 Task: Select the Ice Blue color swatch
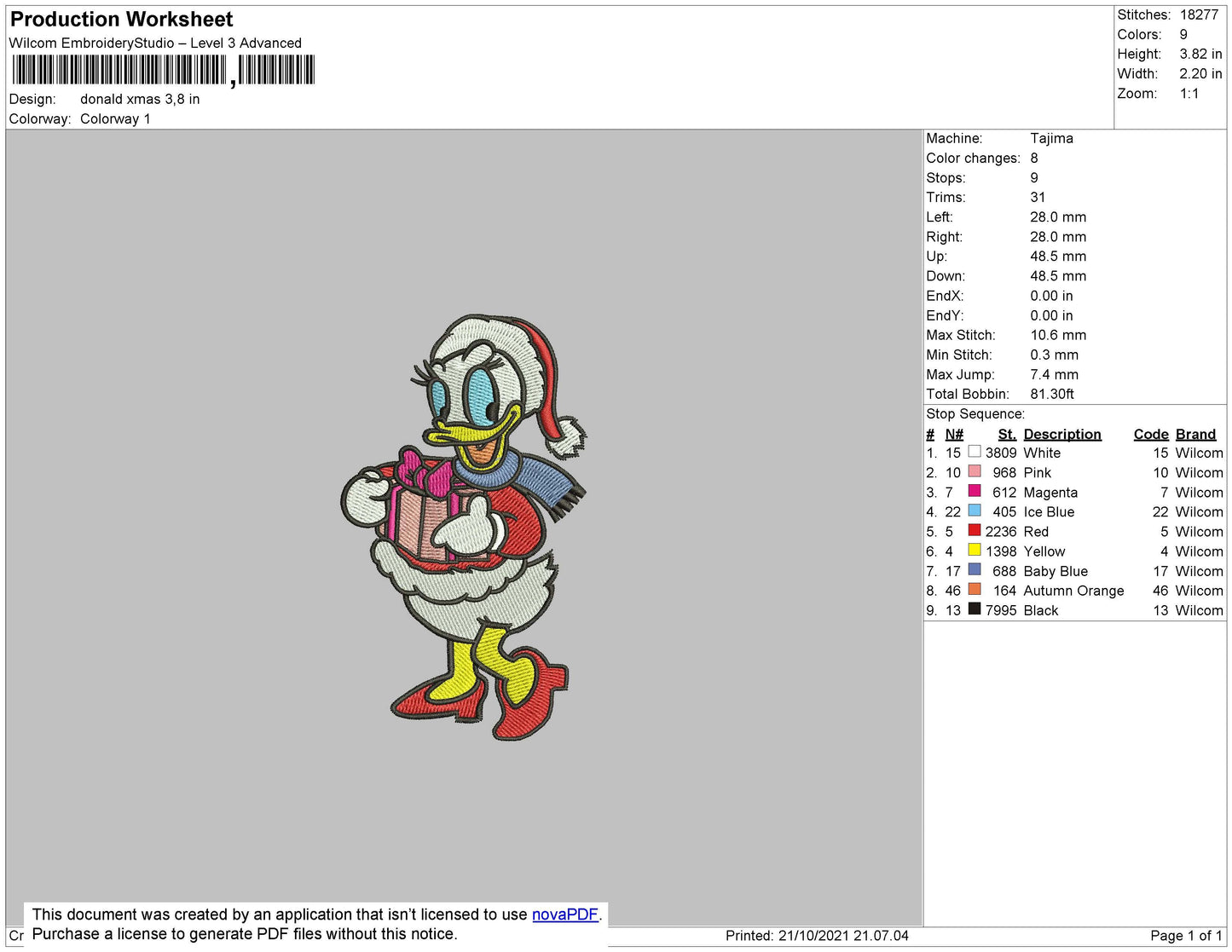click(x=975, y=511)
